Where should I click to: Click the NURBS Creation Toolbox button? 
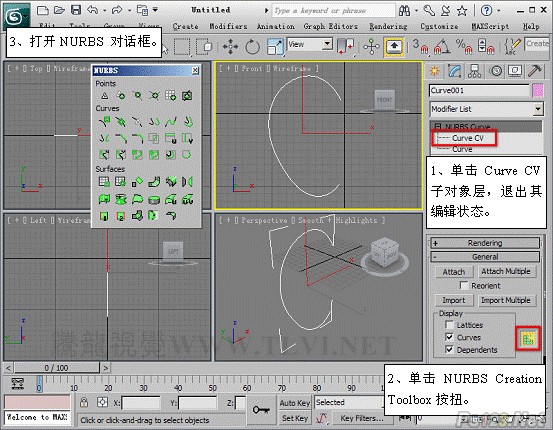(528, 339)
